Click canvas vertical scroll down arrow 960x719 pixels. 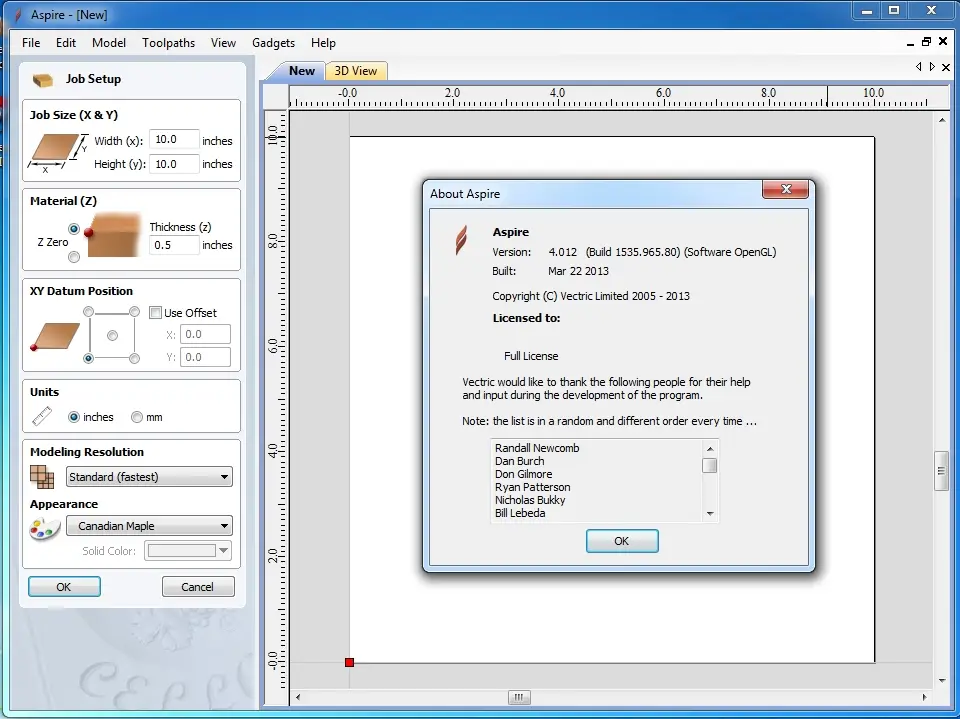coord(942,680)
